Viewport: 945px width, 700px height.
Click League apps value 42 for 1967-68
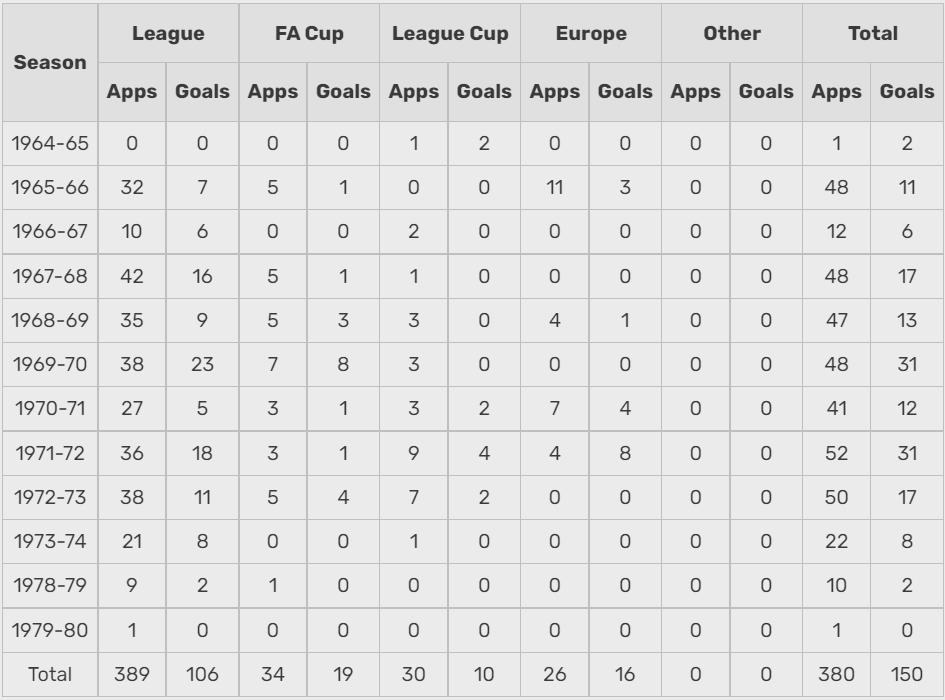[132, 276]
